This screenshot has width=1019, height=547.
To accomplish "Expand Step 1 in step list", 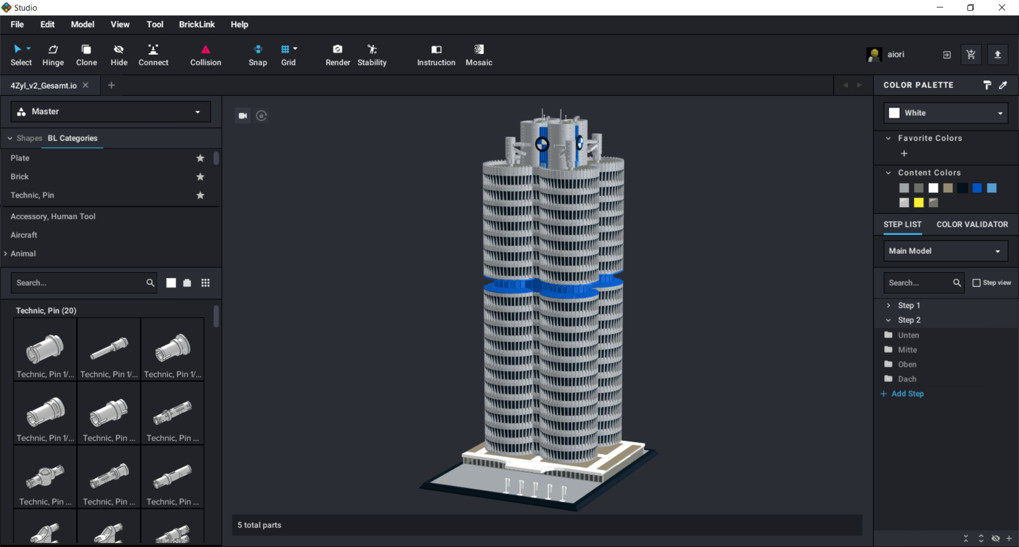I will tap(889, 306).
